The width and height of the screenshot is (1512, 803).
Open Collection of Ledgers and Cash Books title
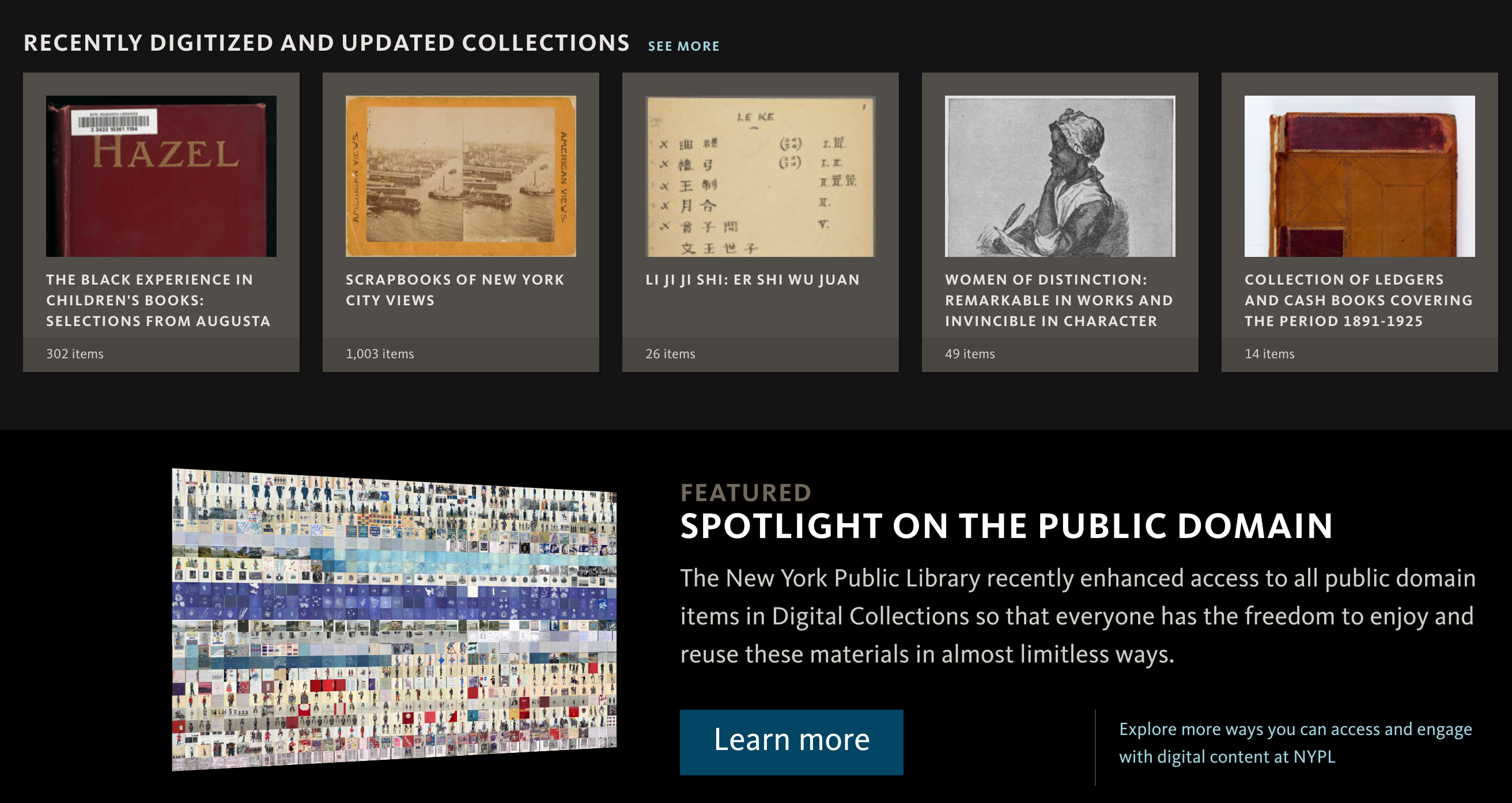click(x=1358, y=300)
